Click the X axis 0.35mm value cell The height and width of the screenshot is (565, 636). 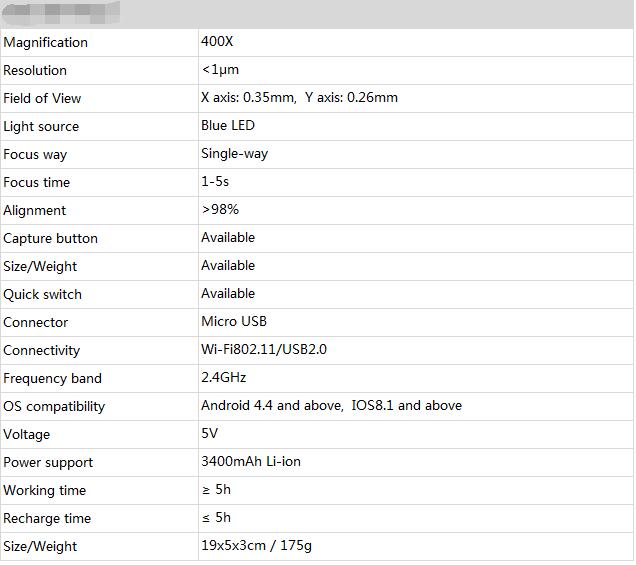click(249, 98)
